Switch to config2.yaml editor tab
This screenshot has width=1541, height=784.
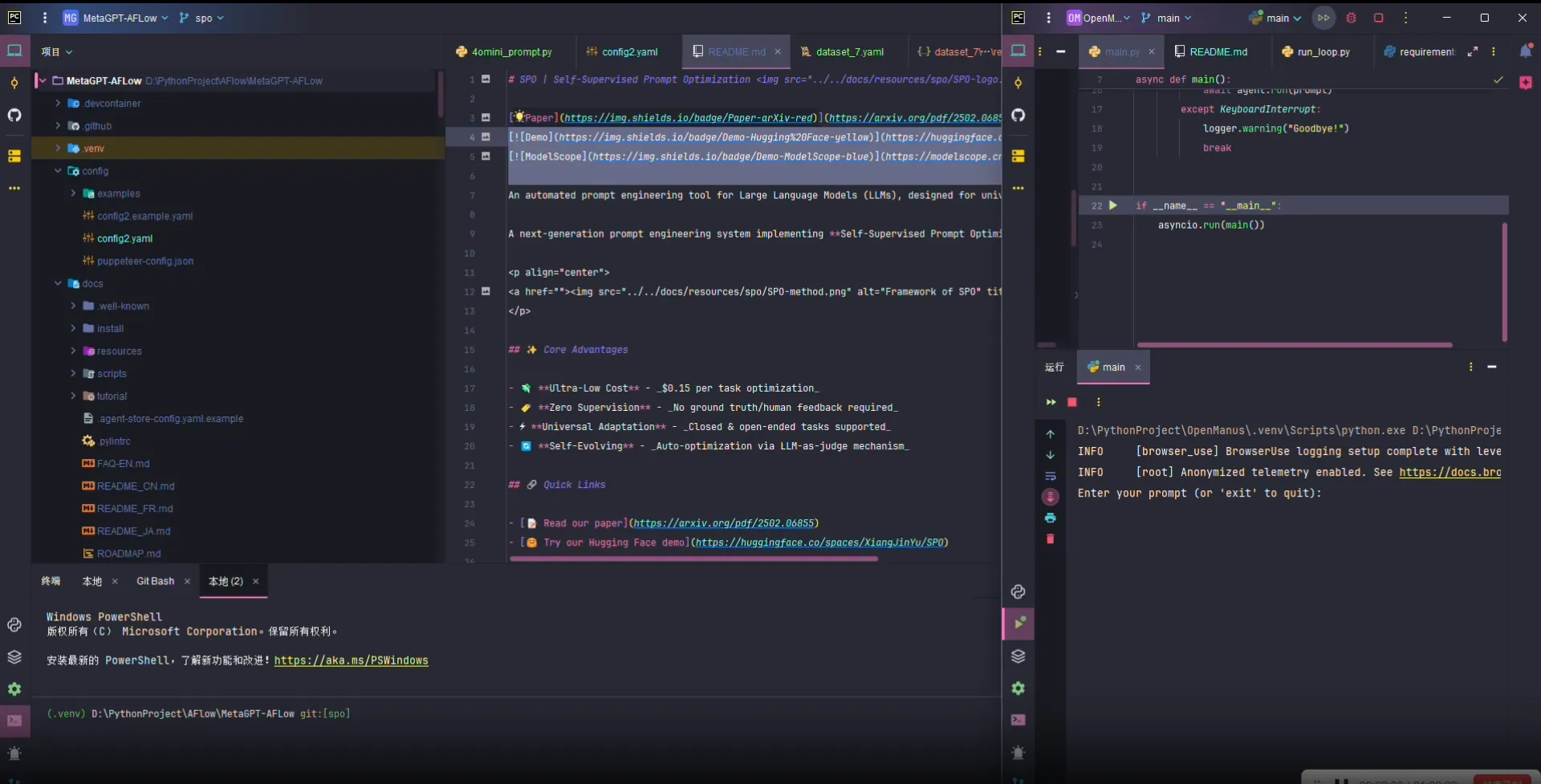pos(622,51)
